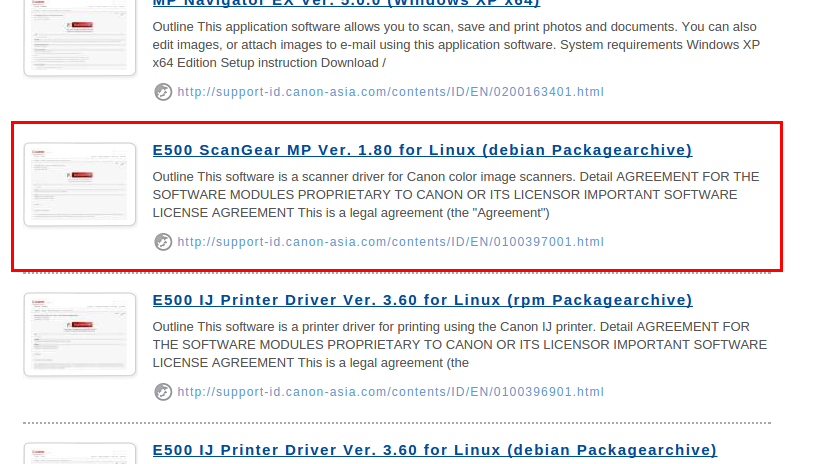Click compass icon beside 0100397001.html URL
The width and height of the screenshot is (824, 464).
coord(163,242)
